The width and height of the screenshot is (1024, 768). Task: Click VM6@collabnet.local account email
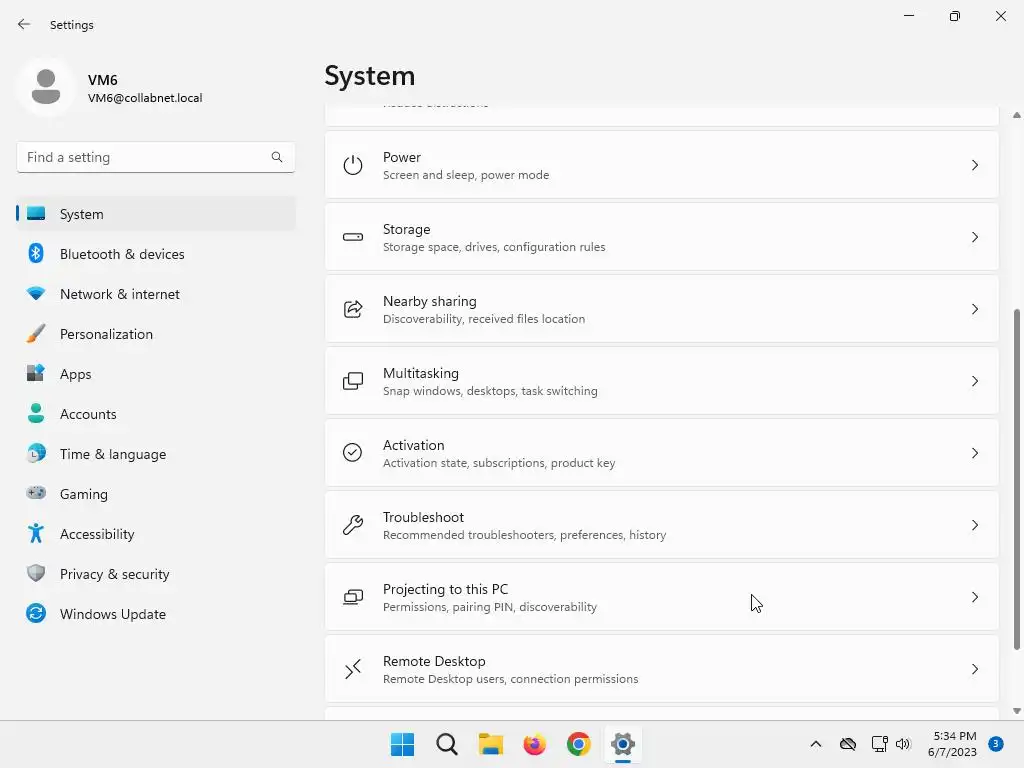[145, 98]
